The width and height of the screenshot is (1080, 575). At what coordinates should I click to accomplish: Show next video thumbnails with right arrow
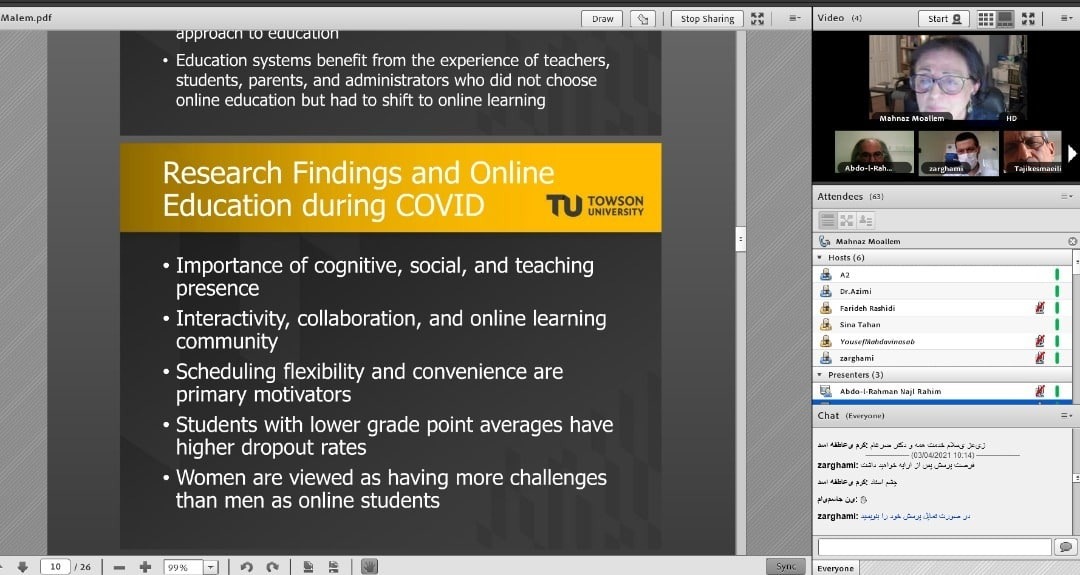[1072, 153]
